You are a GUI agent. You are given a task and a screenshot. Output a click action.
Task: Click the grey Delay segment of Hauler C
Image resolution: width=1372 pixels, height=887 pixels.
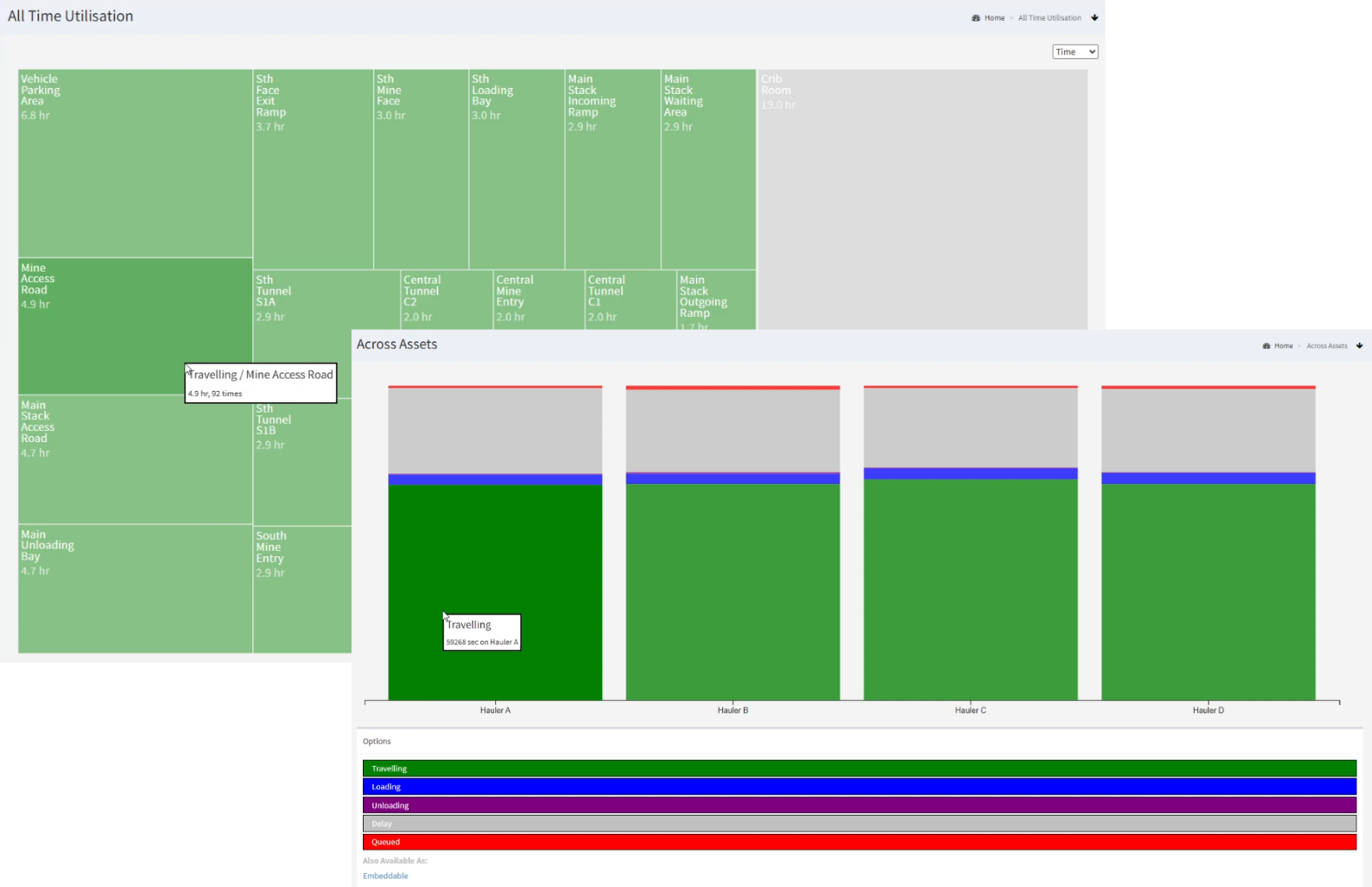(x=970, y=428)
